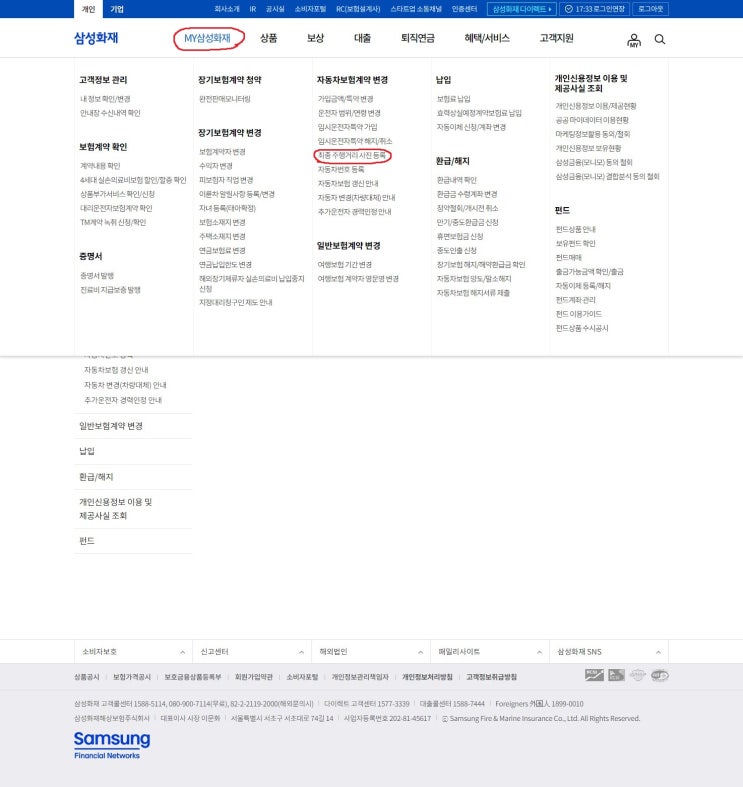Expand the 삼성화재 SNS footer dropdown
Viewport: 743px width, 787px height.
click(x=609, y=651)
